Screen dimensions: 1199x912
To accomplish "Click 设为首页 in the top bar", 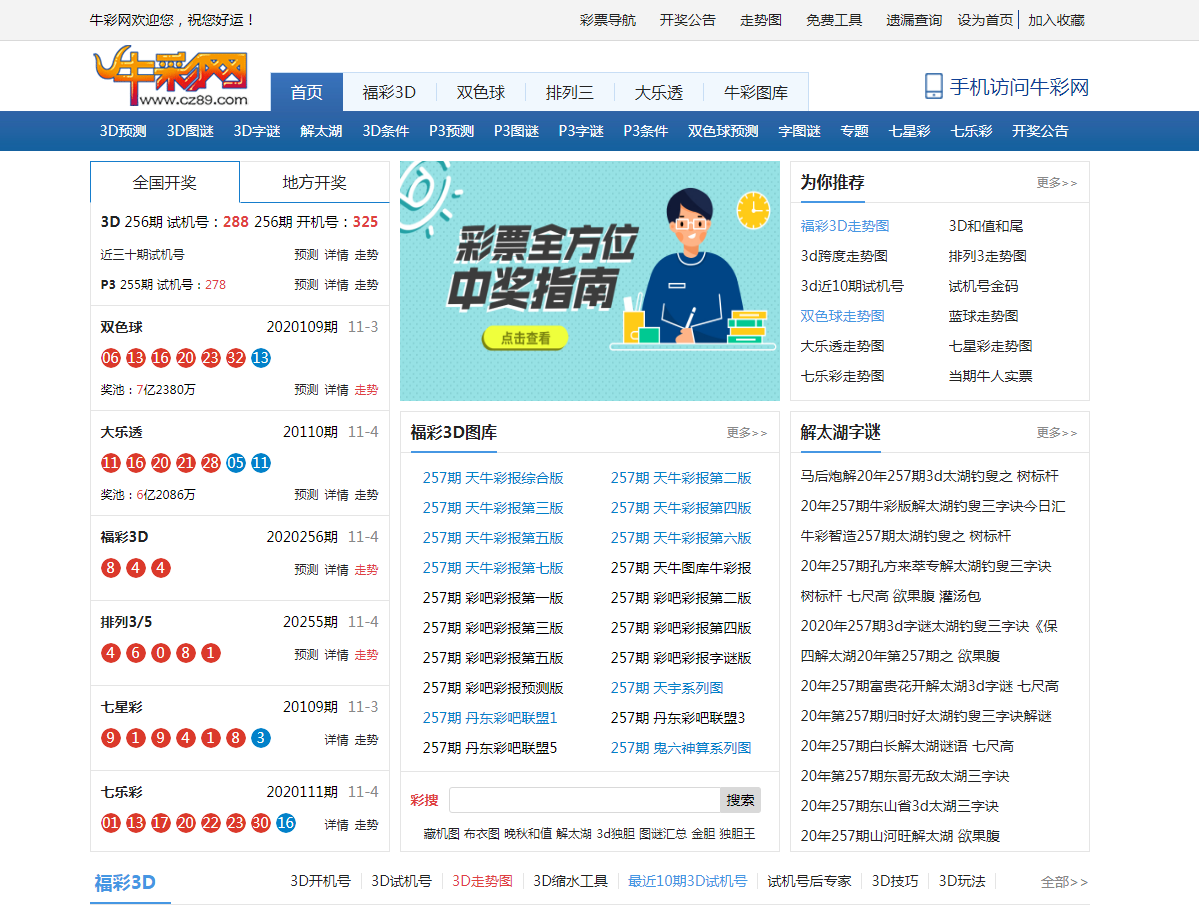I will [985, 20].
